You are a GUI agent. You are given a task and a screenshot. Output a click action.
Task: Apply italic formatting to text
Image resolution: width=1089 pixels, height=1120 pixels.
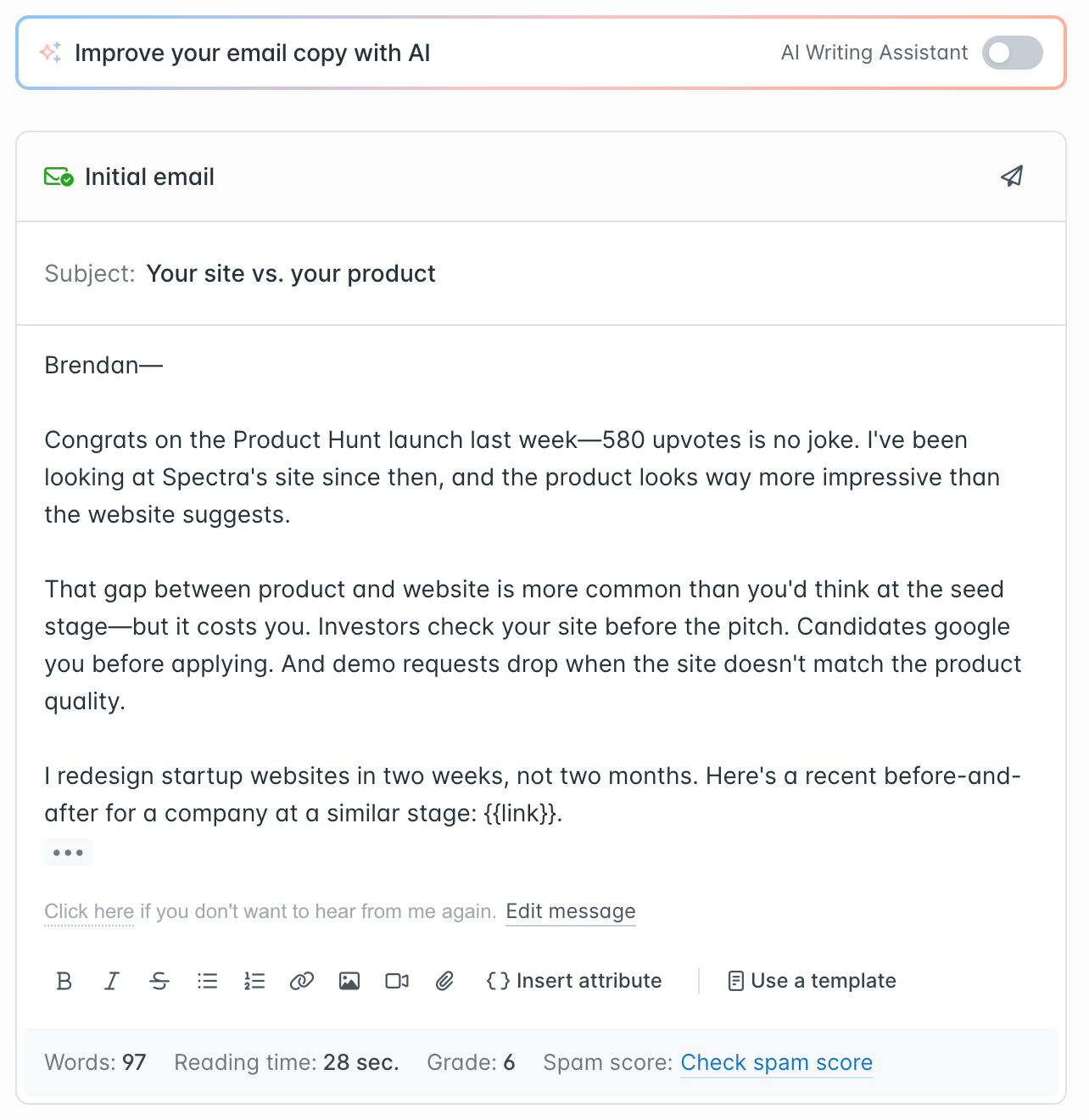click(111, 981)
